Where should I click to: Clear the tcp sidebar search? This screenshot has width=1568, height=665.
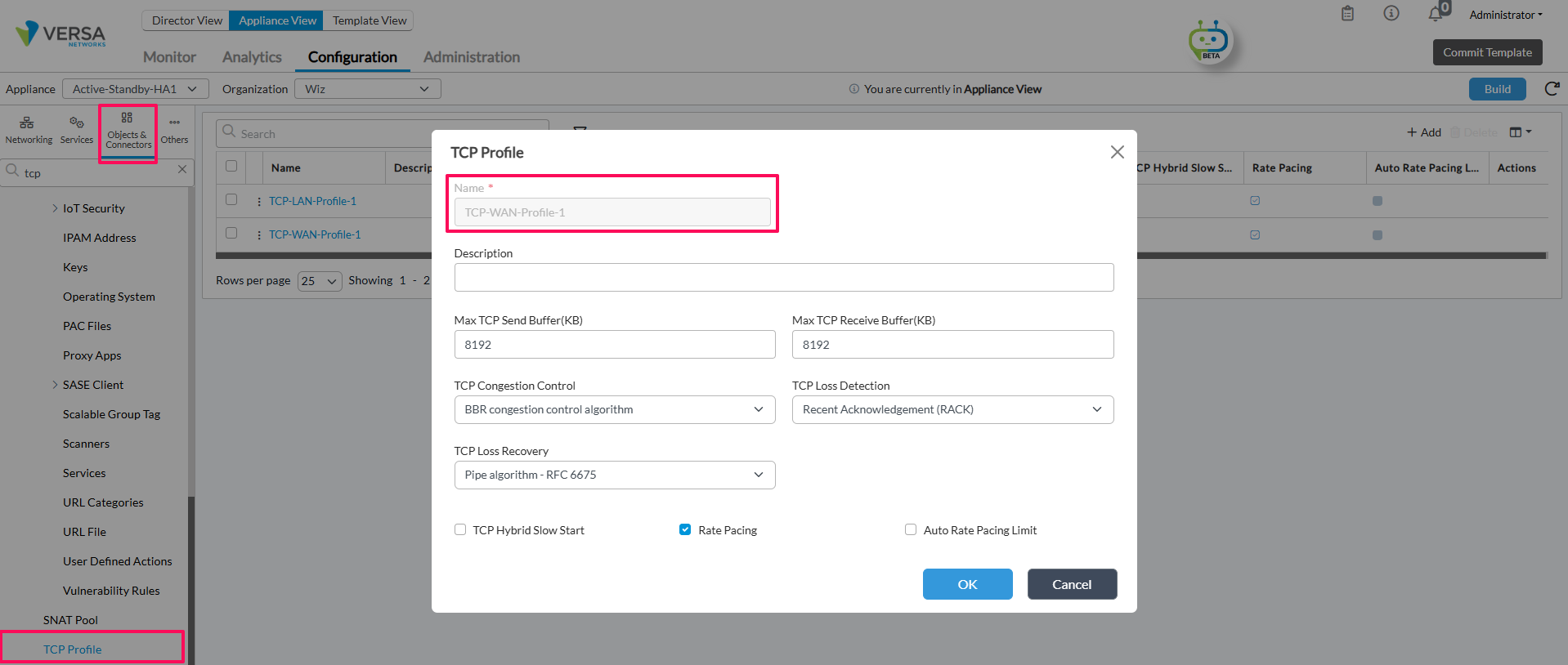click(x=182, y=169)
